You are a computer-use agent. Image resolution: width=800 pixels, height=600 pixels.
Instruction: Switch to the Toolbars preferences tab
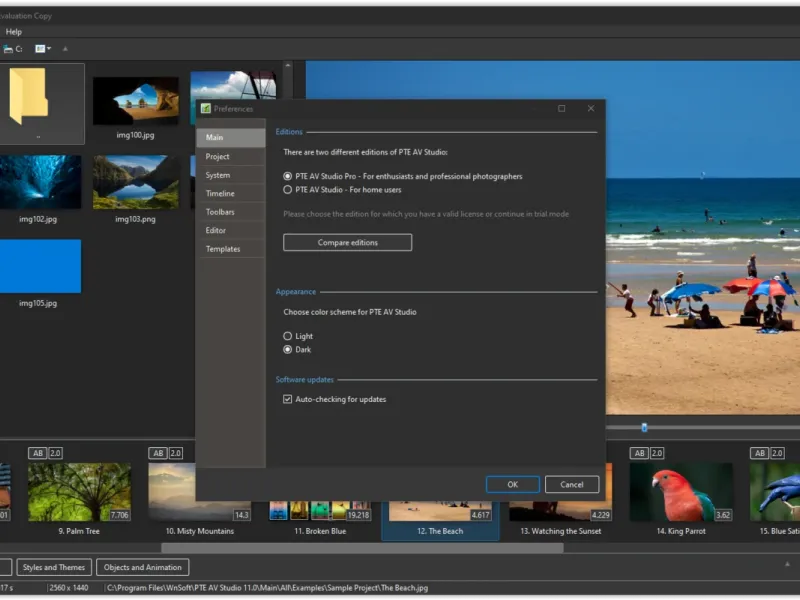coord(231,212)
